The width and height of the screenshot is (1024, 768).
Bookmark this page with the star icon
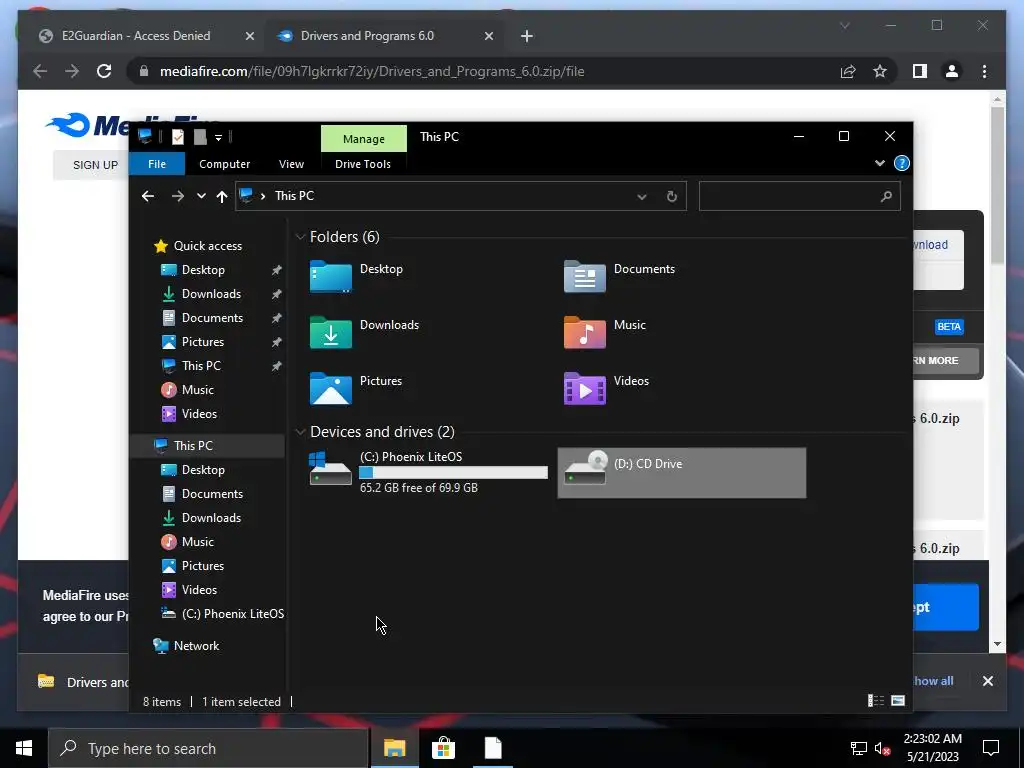pos(880,71)
